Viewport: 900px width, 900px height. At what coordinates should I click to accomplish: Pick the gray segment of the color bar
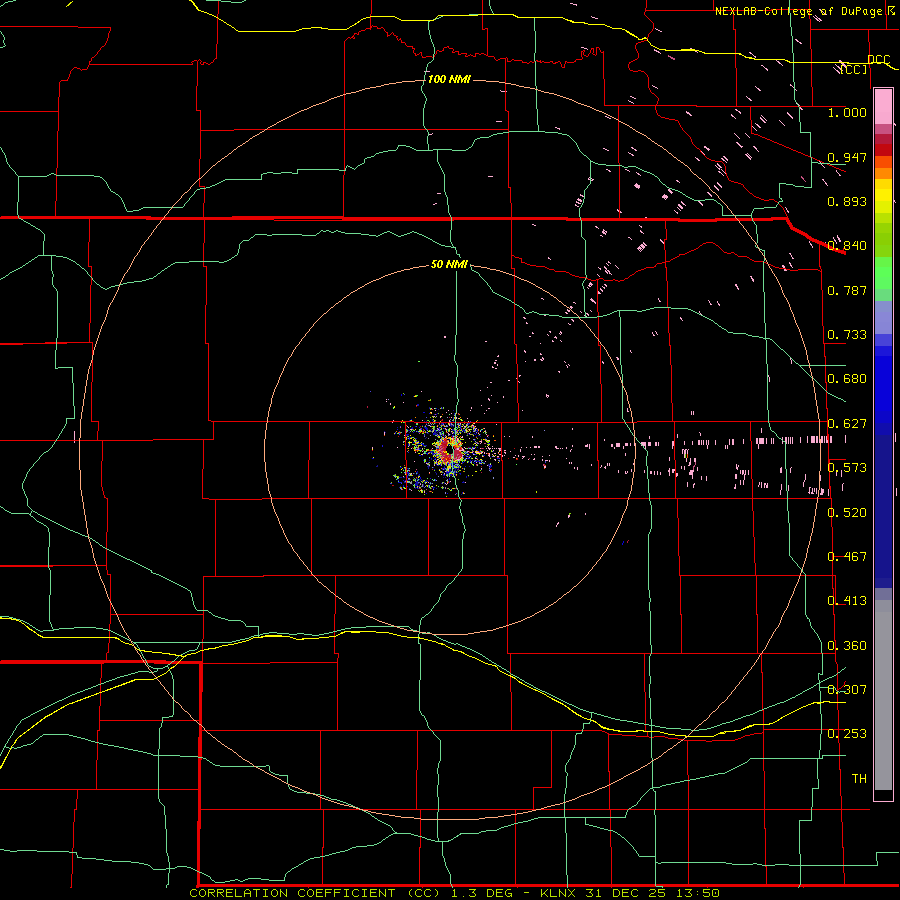[883, 695]
